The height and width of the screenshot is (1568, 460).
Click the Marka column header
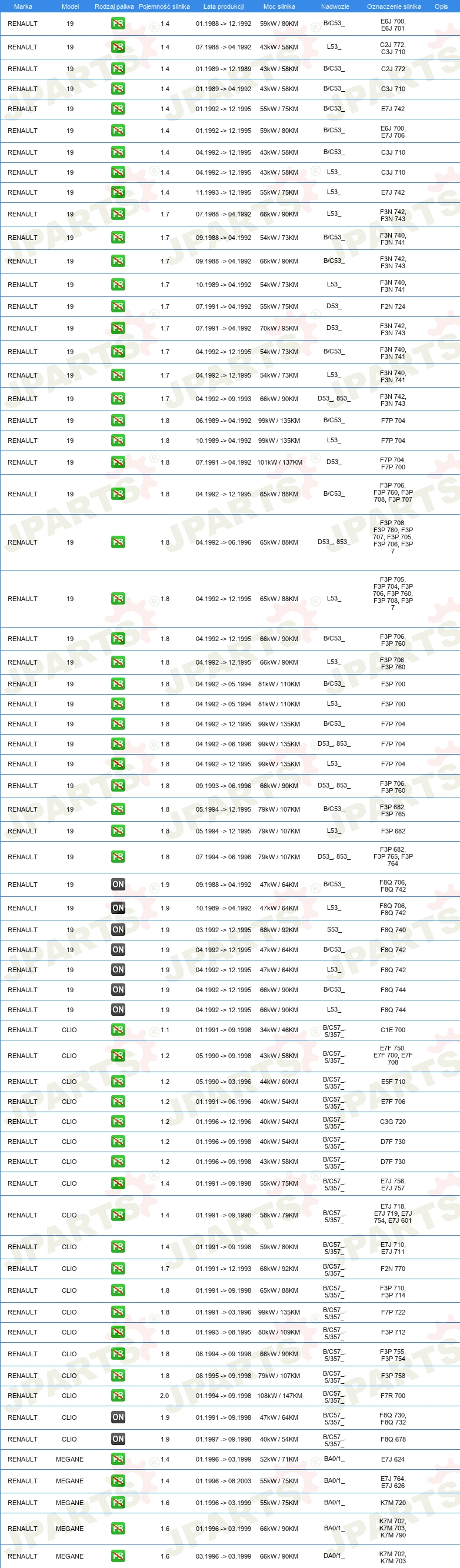coord(23,6)
